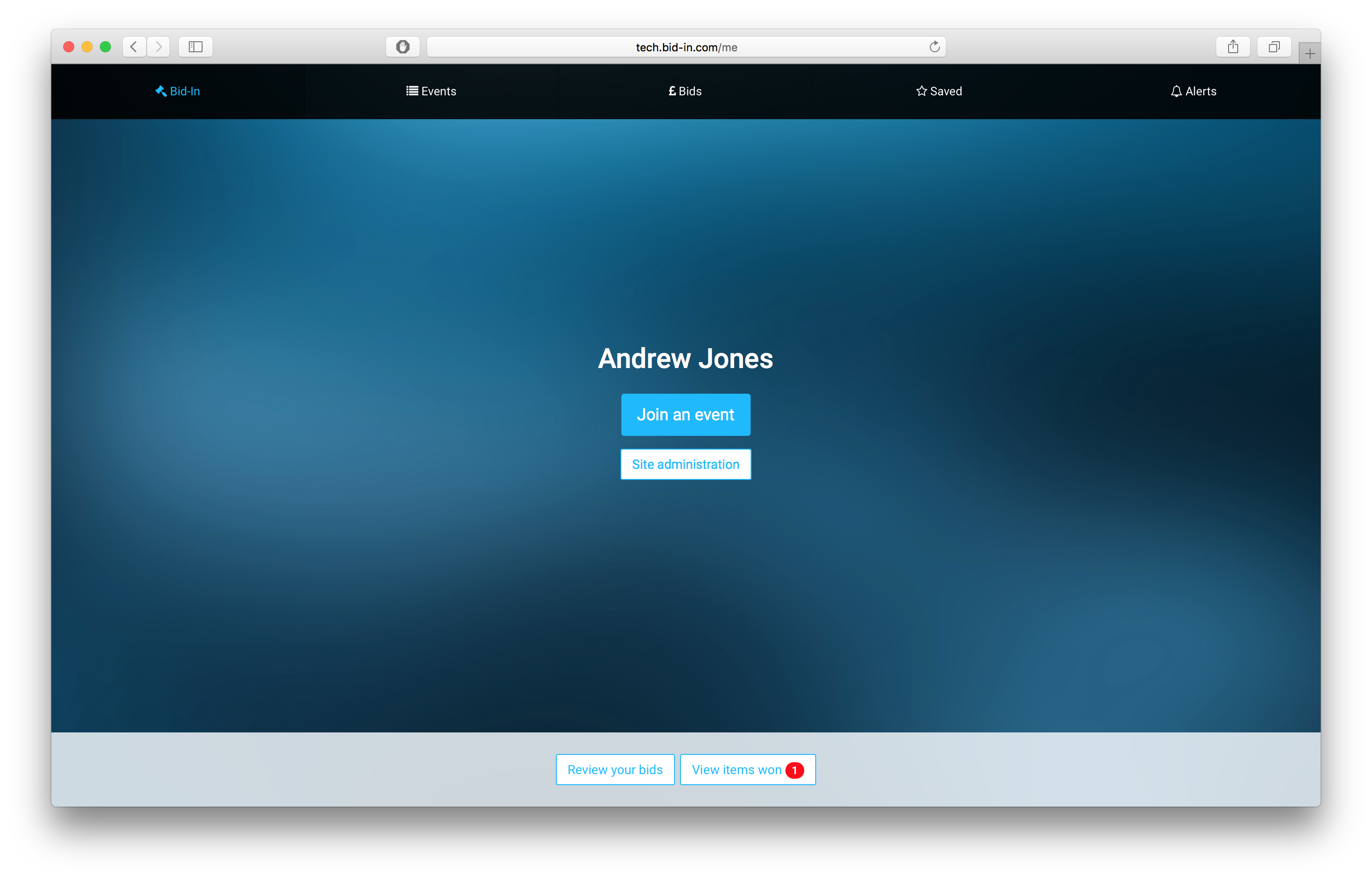
Task: Enter full screen with green button
Action: (106, 47)
